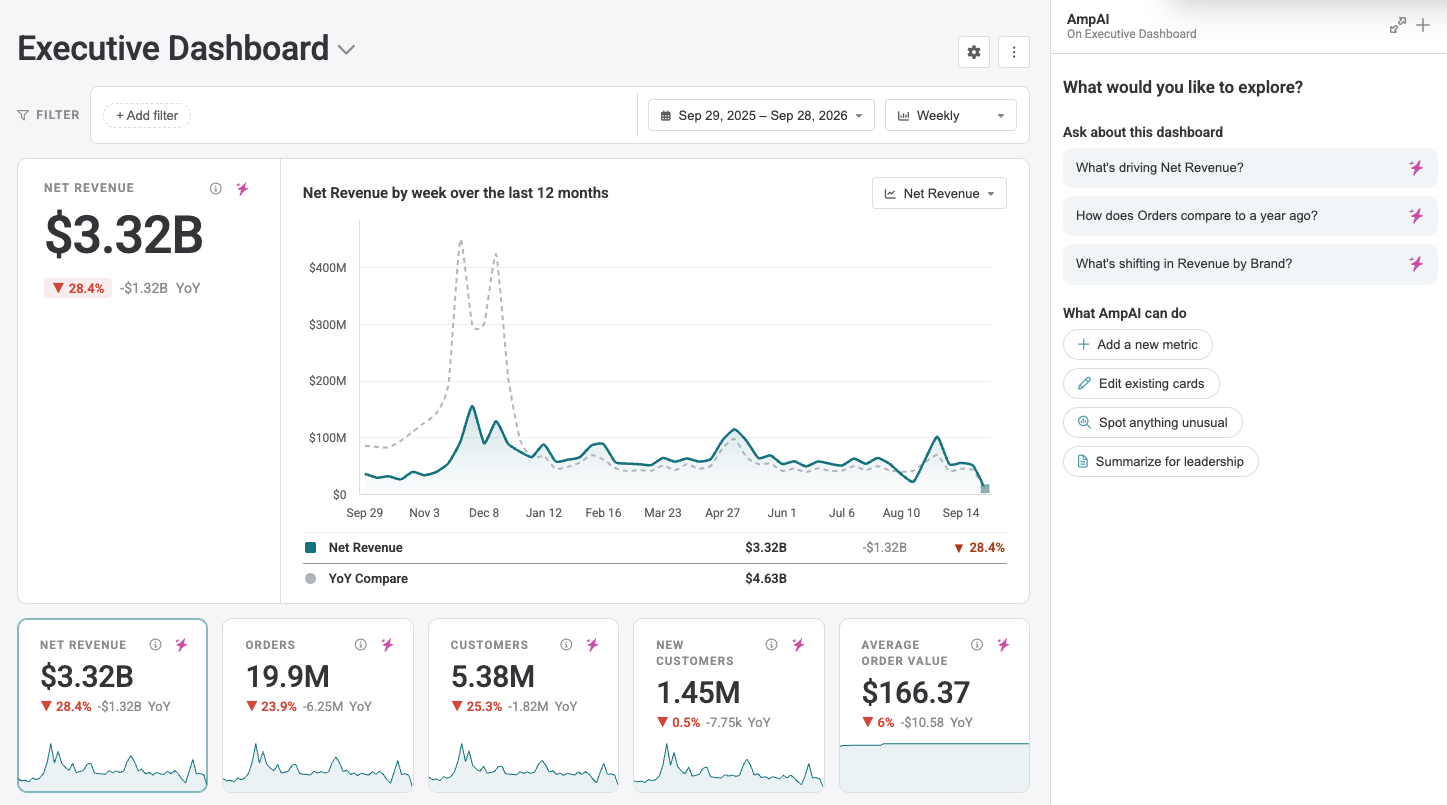This screenshot has width=1447, height=805.
Task: Open the Net Revenue chart metric dropdown
Action: pyautogui.click(x=940, y=193)
